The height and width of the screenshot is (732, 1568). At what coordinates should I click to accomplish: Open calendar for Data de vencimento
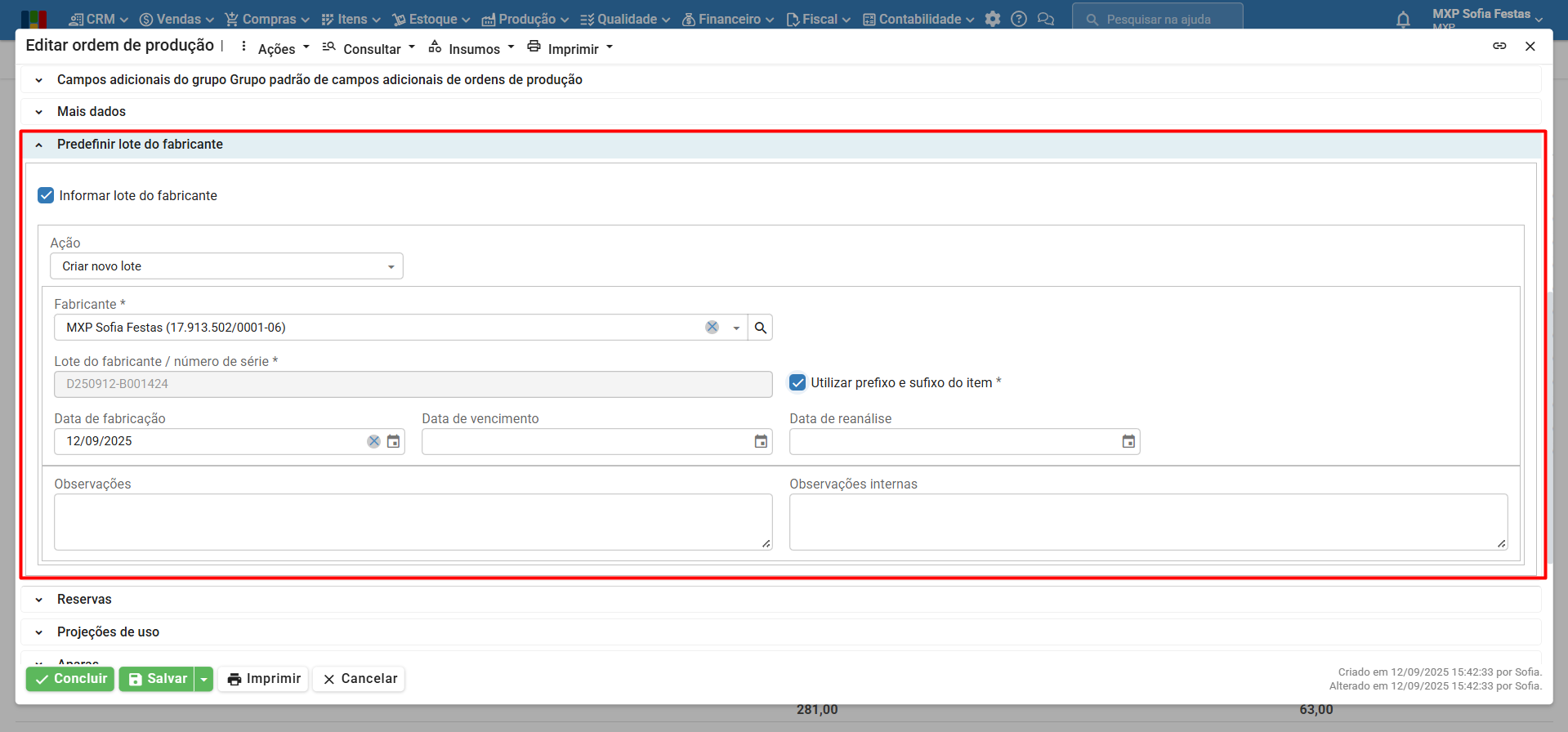761,441
